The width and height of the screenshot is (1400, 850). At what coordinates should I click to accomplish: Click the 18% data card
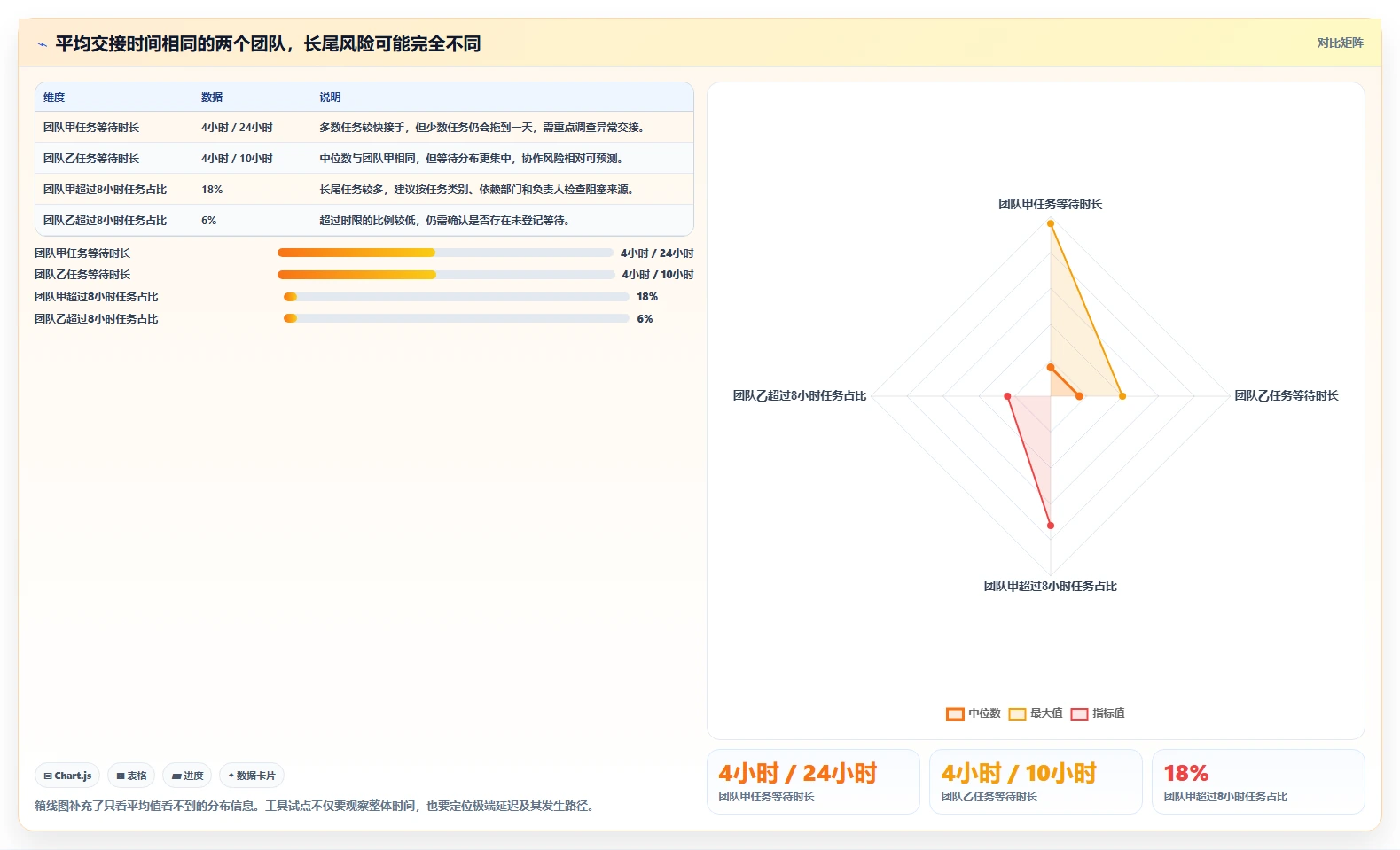[1258, 782]
